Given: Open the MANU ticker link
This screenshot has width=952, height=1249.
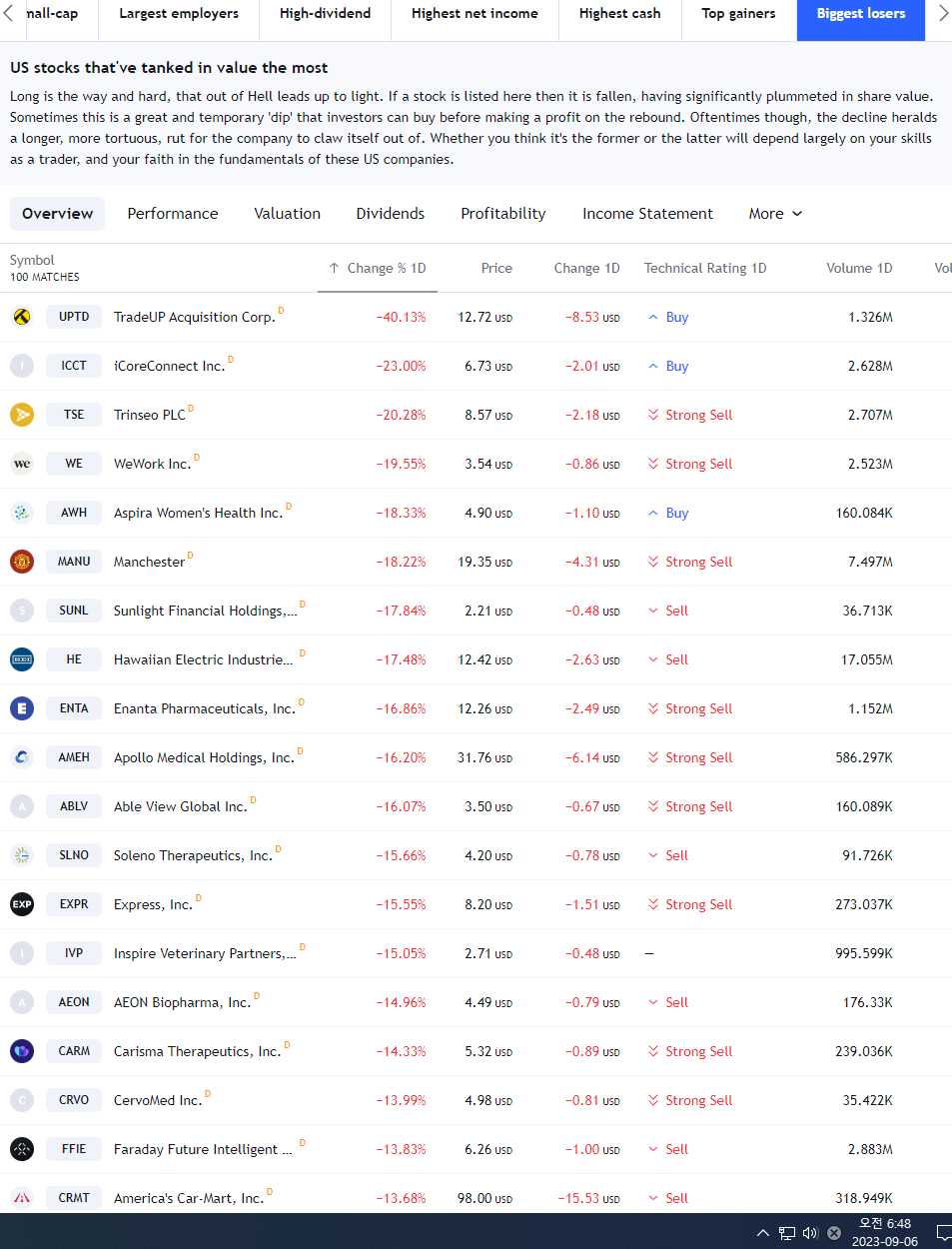Looking at the screenshot, I should click(74, 562).
